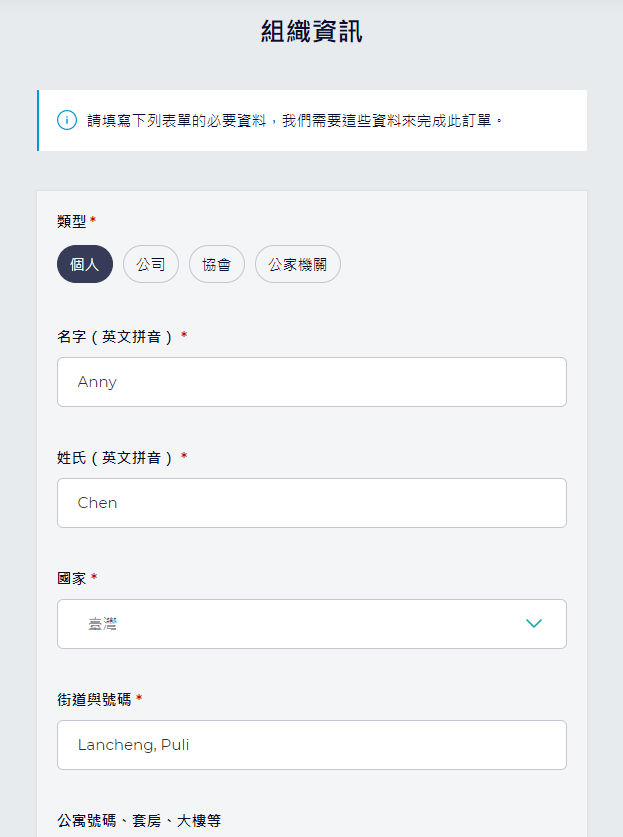Click the 名字（英文拼音） label
The height and width of the screenshot is (837, 623).
pyautogui.click(x=115, y=337)
